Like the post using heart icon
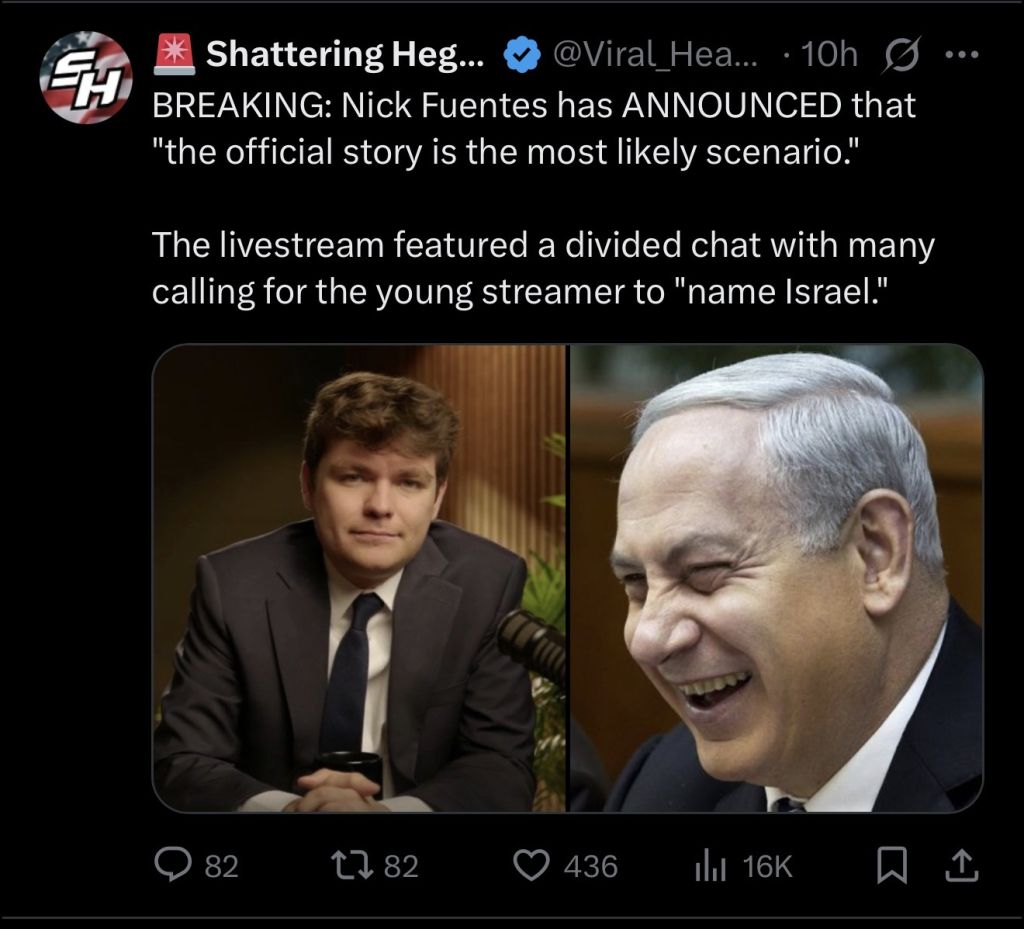1024x929 pixels. coord(531,866)
